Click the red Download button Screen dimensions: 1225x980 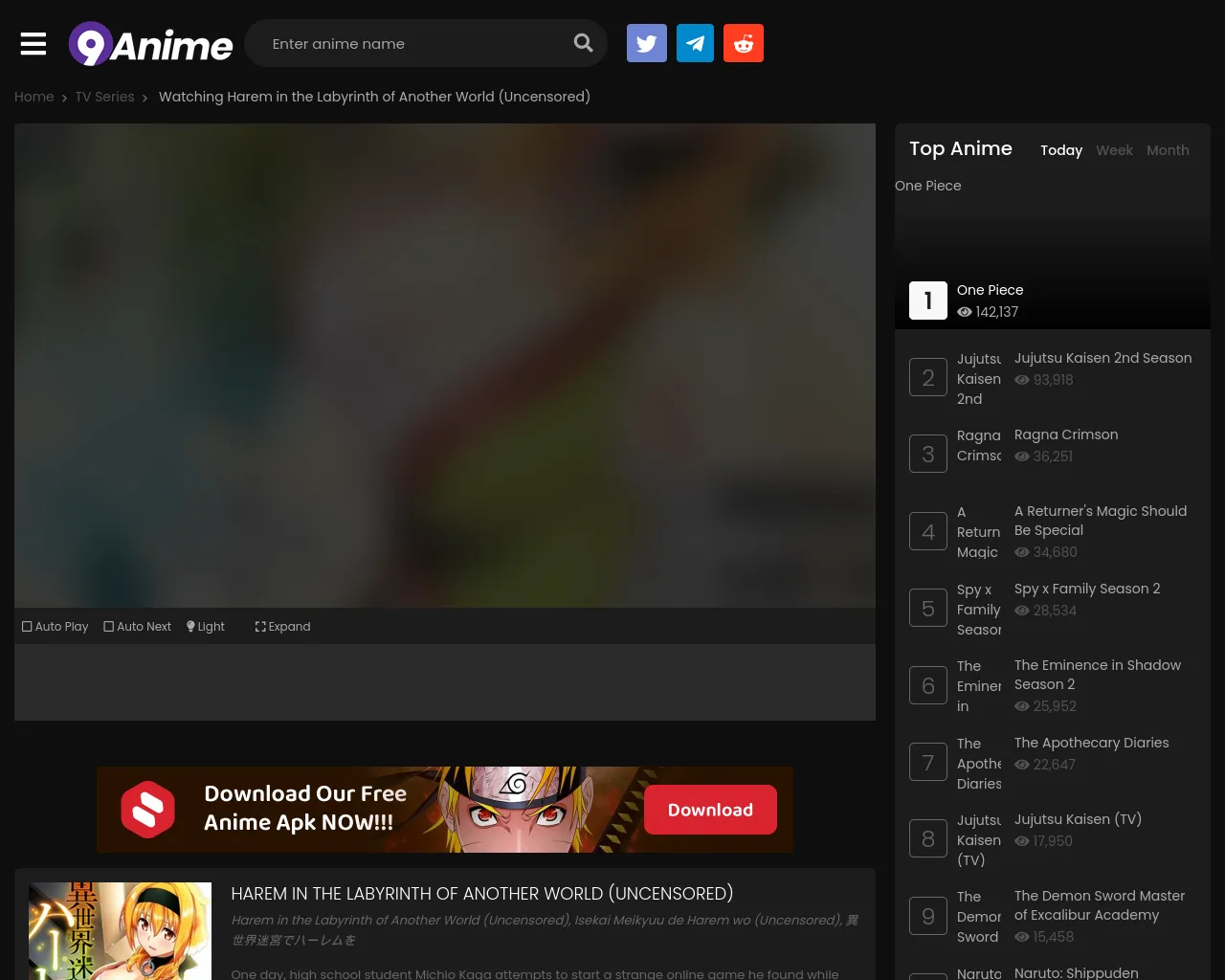pyautogui.click(x=710, y=810)
